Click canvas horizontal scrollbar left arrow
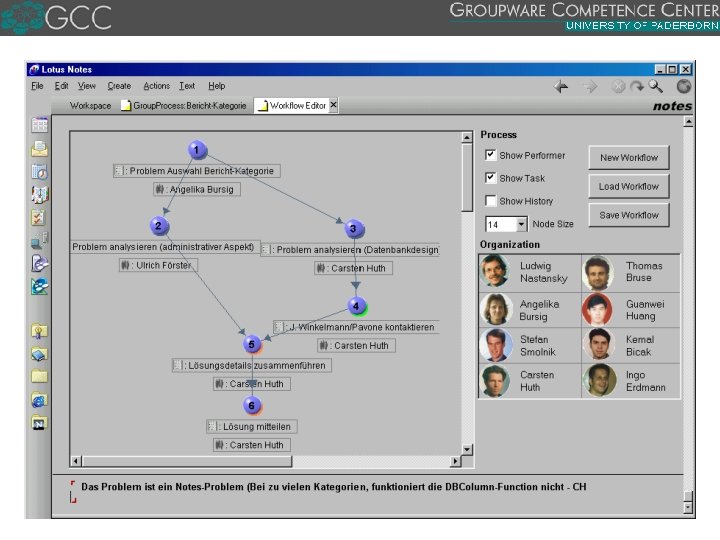 pos(76,461)
